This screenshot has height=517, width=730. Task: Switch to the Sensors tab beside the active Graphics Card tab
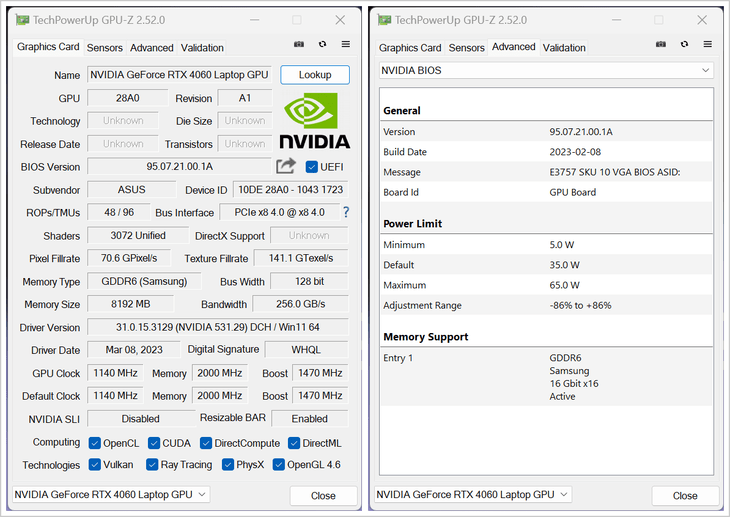(x=104, y=48)
